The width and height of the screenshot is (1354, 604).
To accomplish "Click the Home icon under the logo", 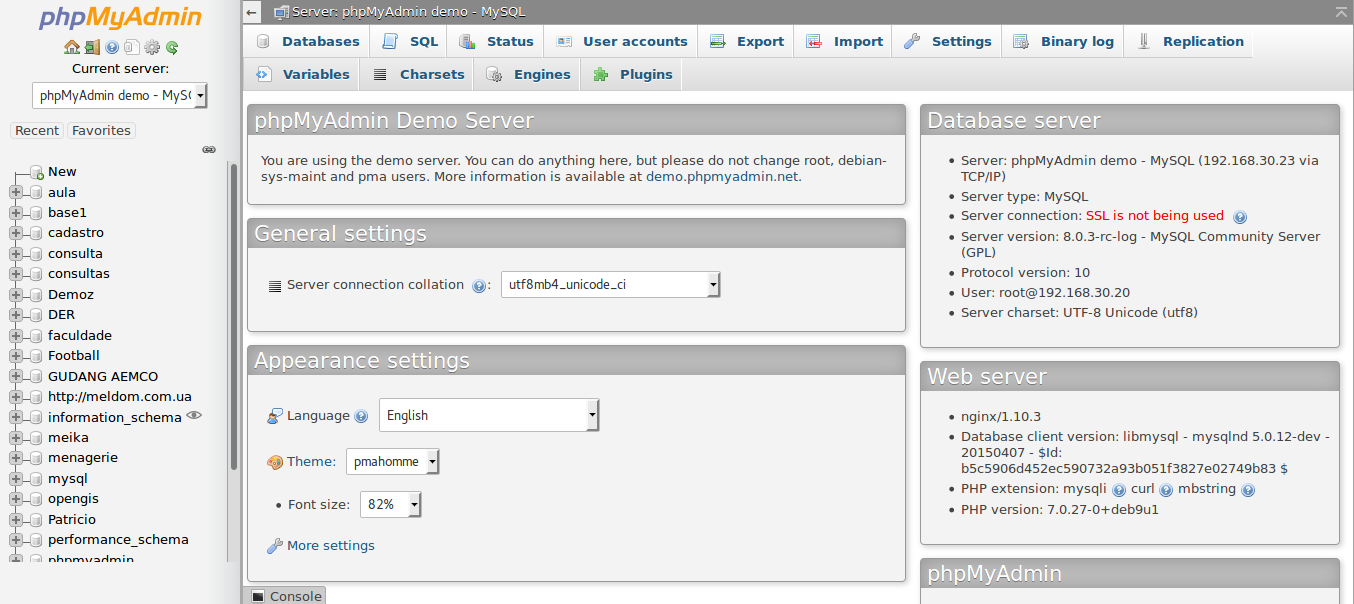I will tap(71, 47).
